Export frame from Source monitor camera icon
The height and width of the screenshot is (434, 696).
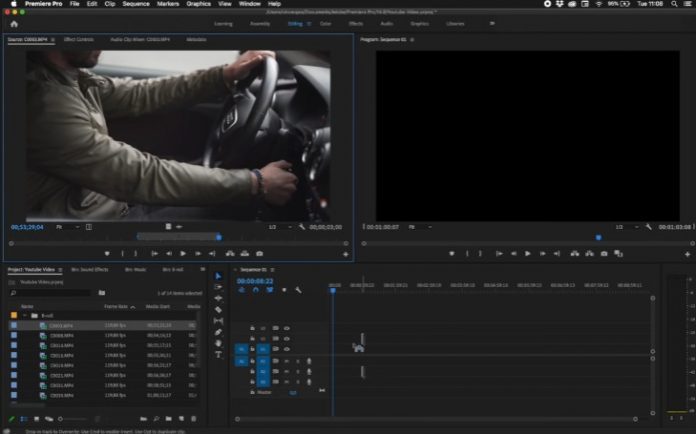pyautogui.click(x=260, y=253)
